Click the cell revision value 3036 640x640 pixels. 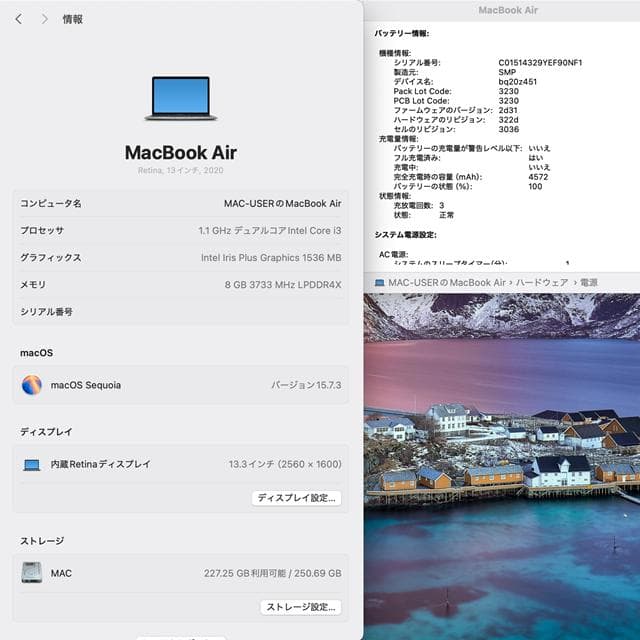pyautogui.click(x=509, y=129)
